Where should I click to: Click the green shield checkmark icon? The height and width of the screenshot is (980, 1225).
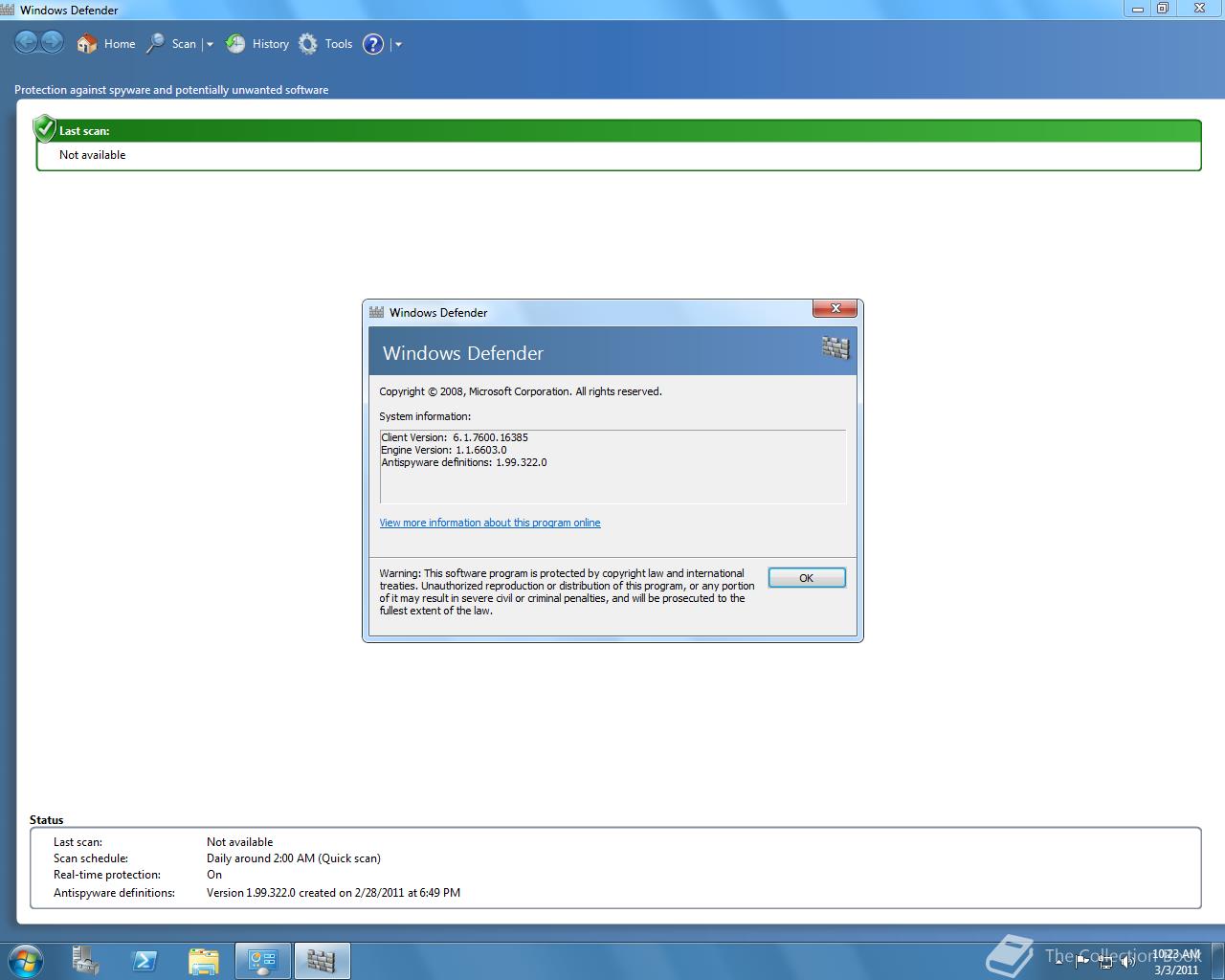tap(44, 128)
